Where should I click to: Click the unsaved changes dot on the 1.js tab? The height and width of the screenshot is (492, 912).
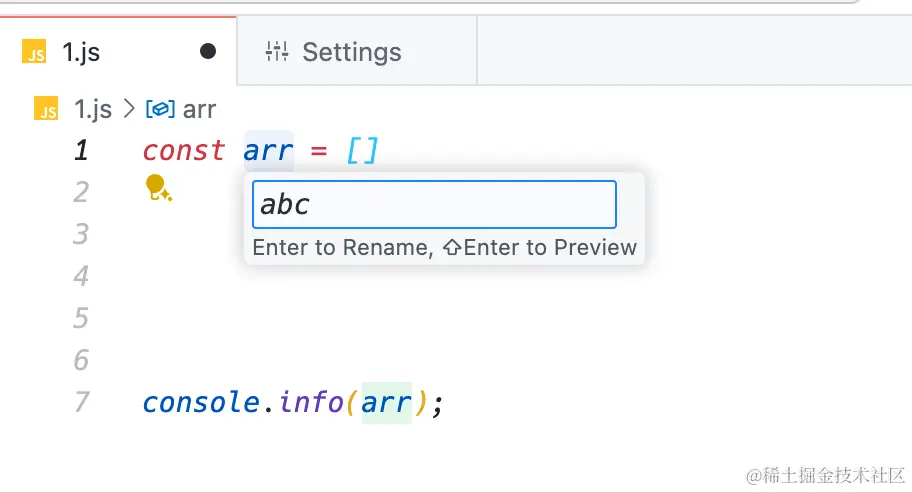tap(208, 52)
